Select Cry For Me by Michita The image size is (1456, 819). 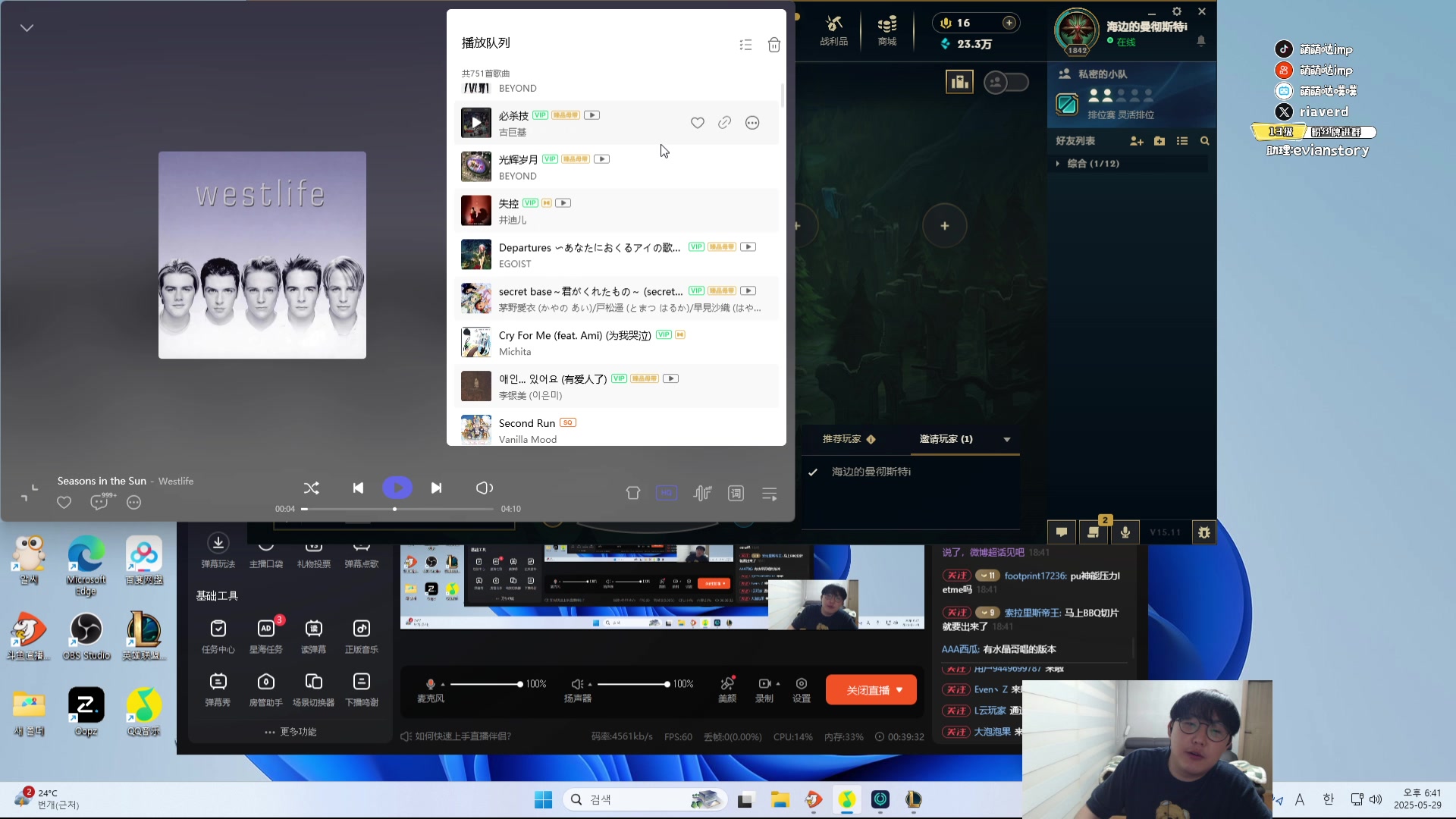(x=616, y=343)
